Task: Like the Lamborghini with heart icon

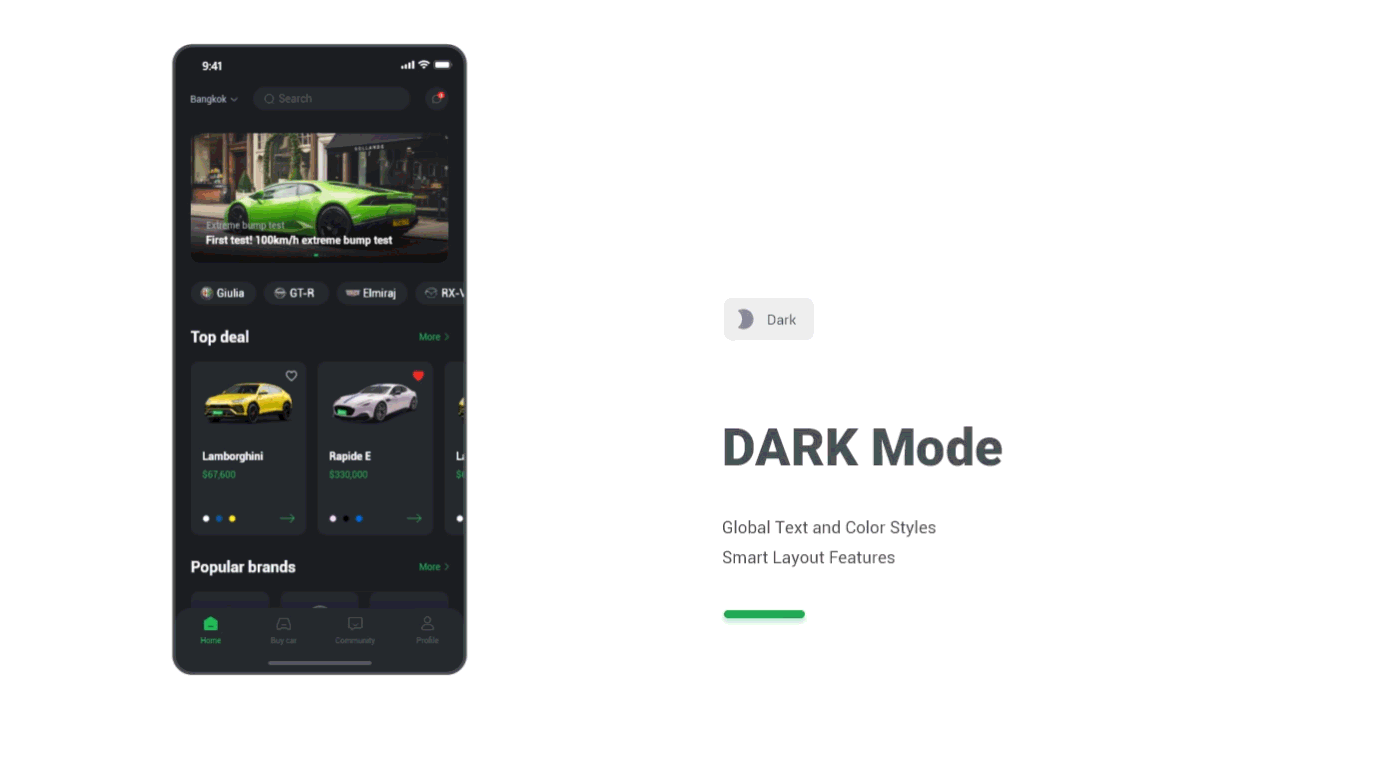Action: pyautogui.click(x=292, y=376)
